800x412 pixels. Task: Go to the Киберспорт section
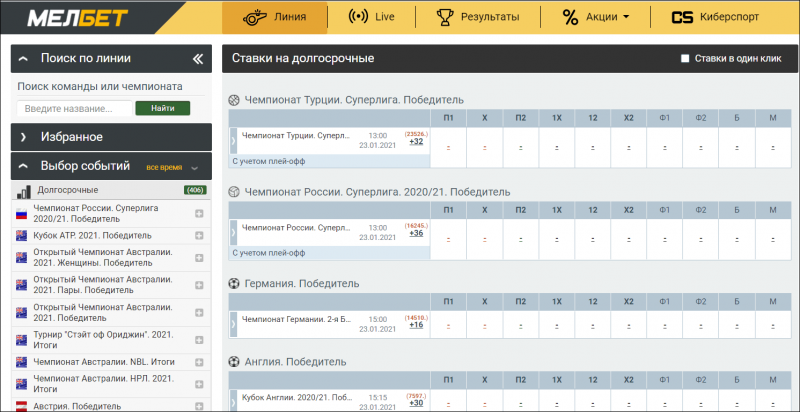click(x=715, y=17)
